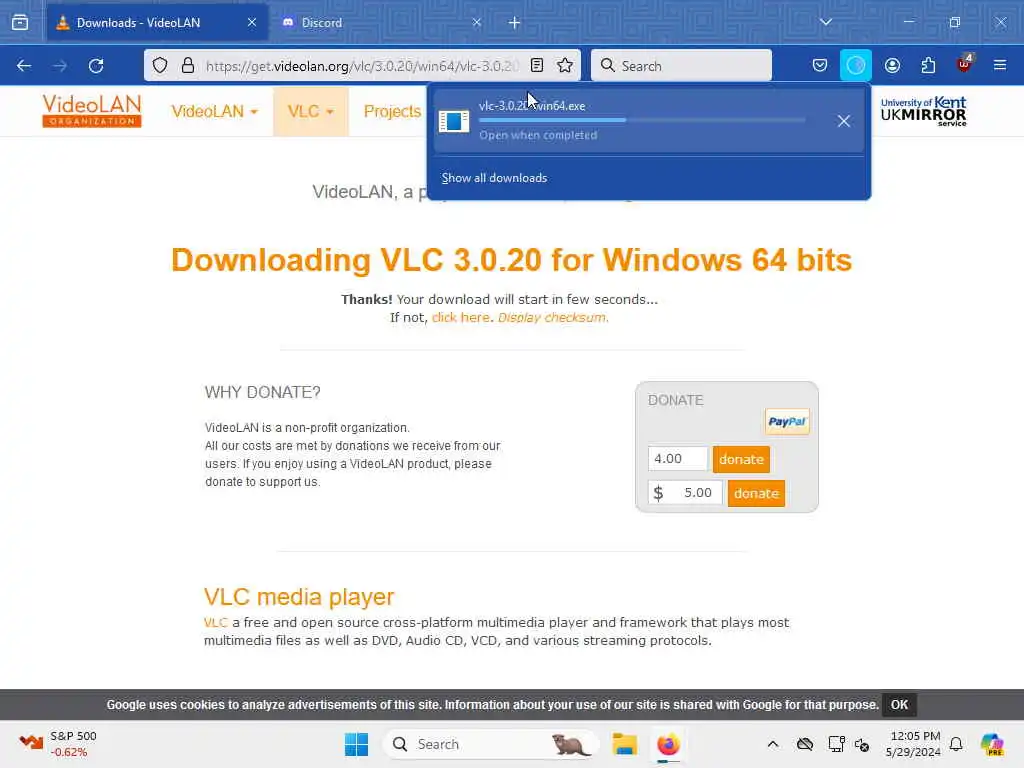1024x768 pixels.
Task: Open File Explorer from taskbar
Action: tap(624, 744)
